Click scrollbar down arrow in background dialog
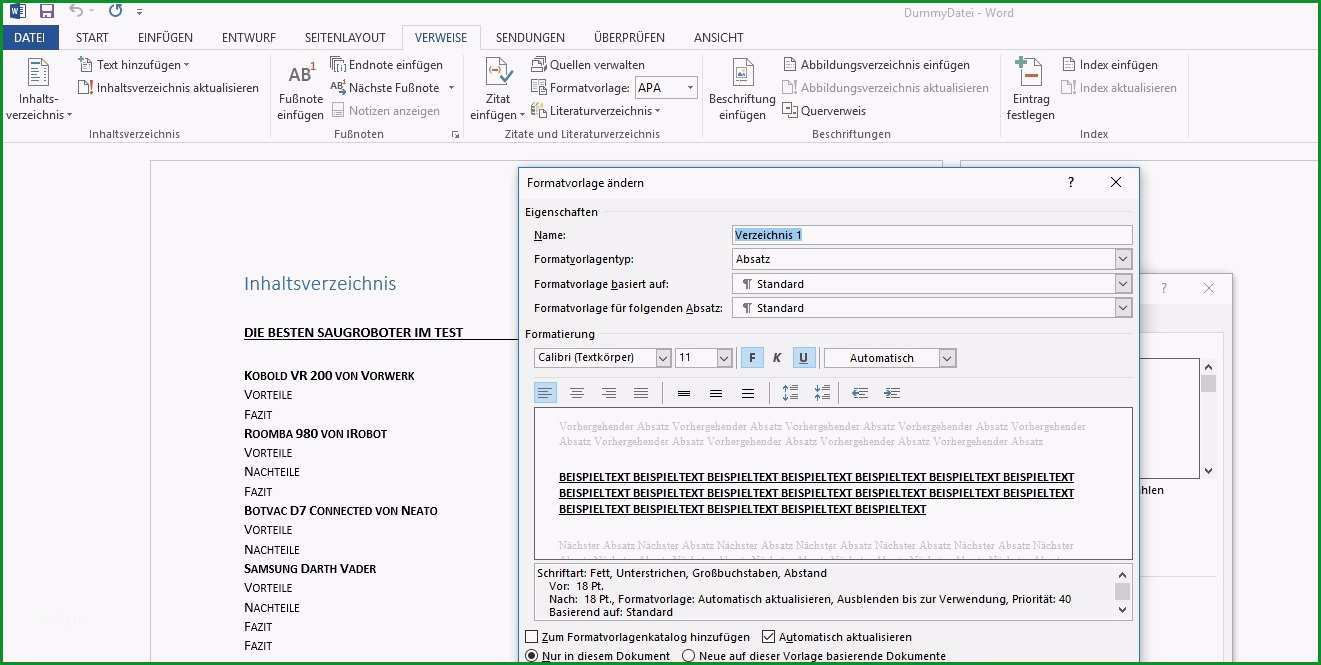The width and height of the screenshot is (1321, 665). [x=1208, y=470]
